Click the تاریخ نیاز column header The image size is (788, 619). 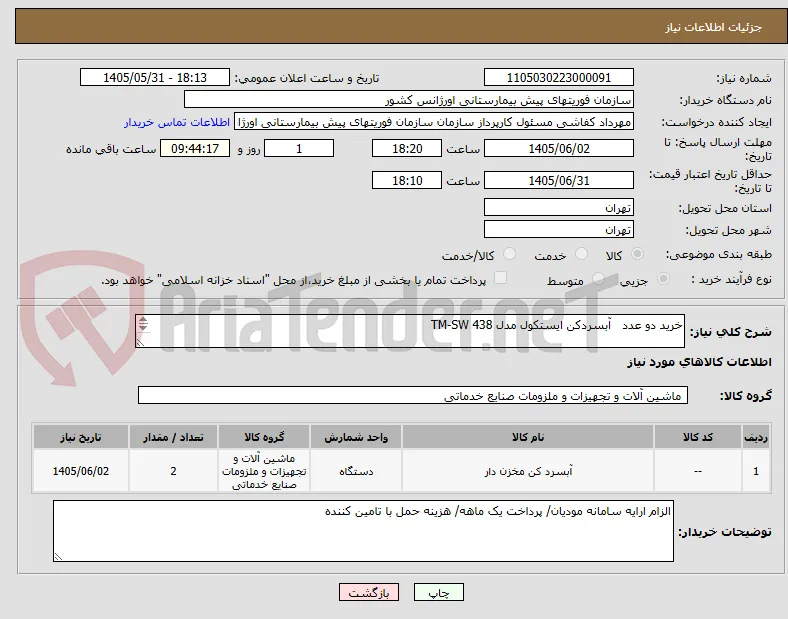[x=81, y=437]
